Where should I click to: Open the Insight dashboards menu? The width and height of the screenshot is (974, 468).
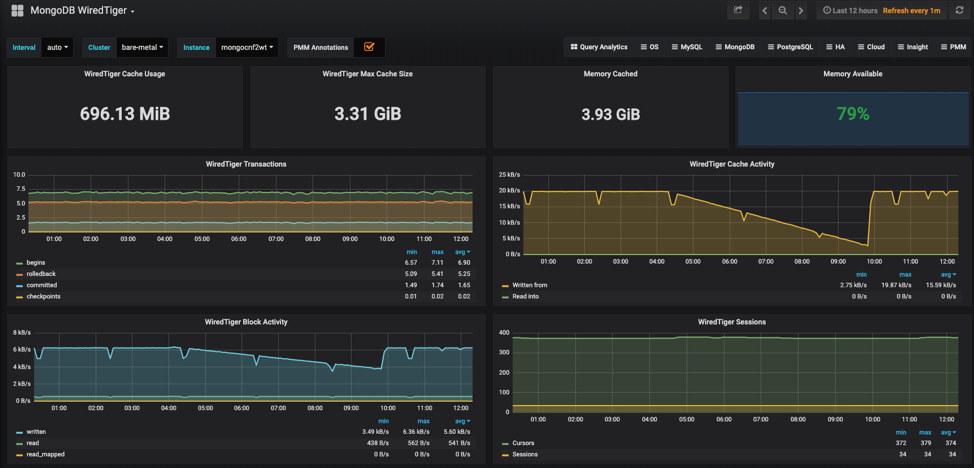[913, 47]
